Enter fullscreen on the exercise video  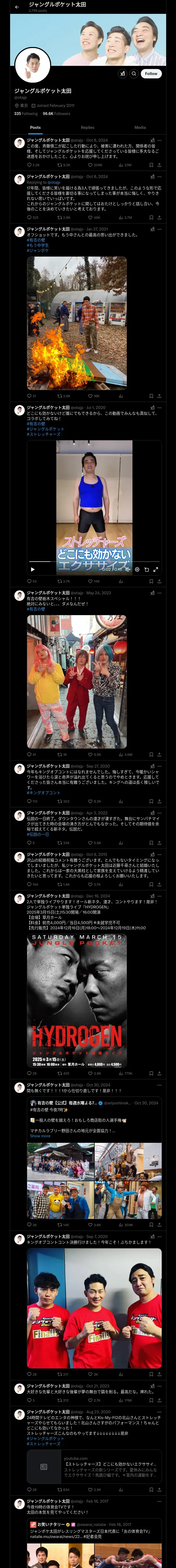tap(155, 569)
